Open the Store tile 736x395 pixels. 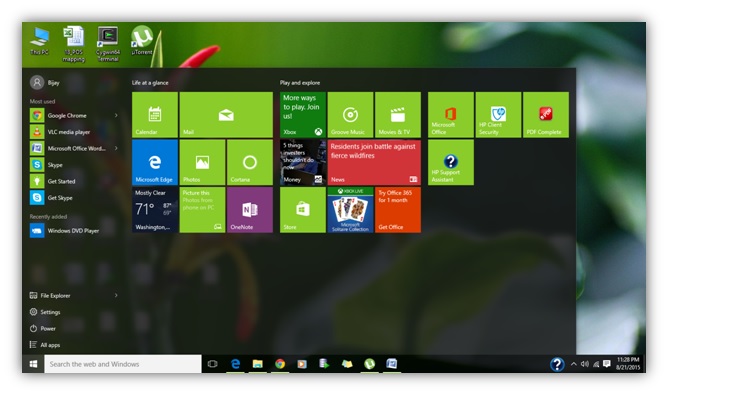coord(303,210)
